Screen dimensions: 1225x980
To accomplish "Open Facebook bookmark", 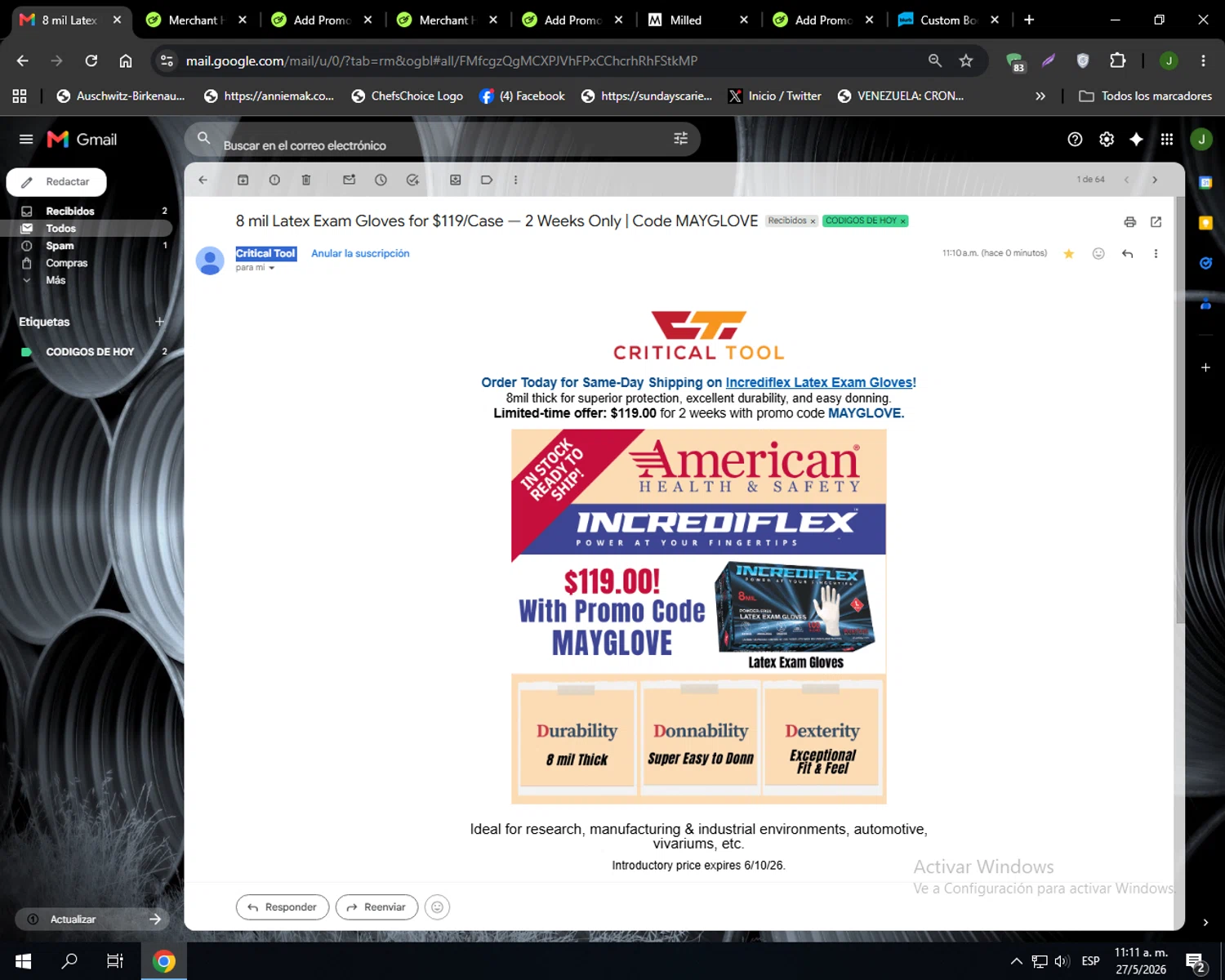I will [x=522, y=96].
